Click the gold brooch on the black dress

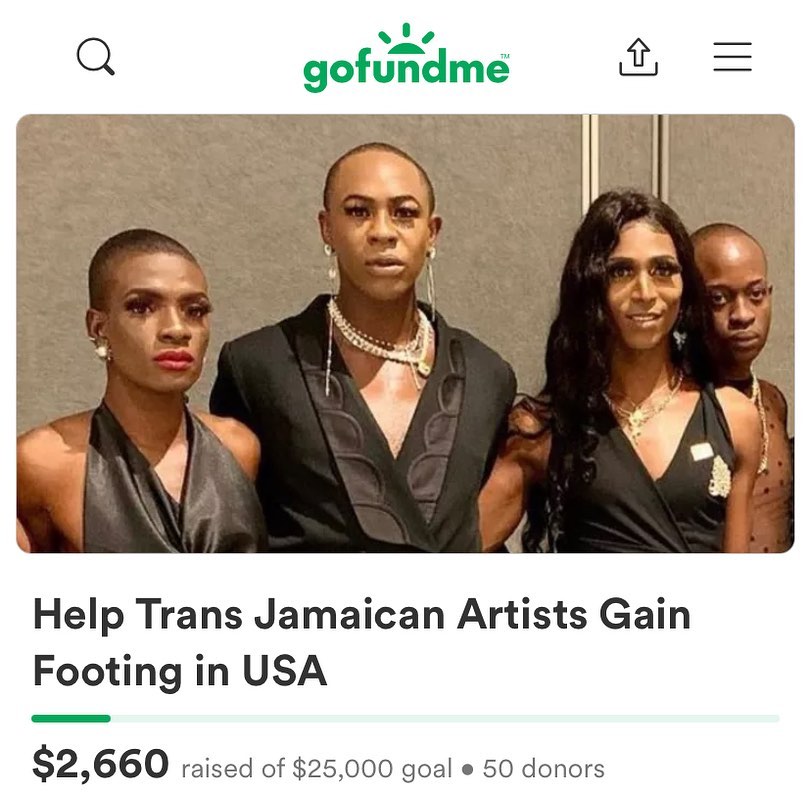coord(720,476)
